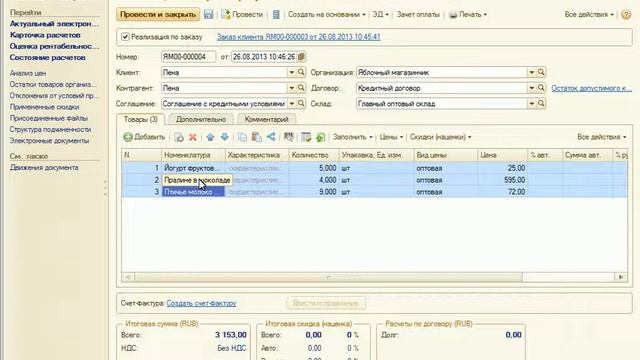This screenshot has height=360, width=640.
Task: Open the Цены dropdown menu
Action: (x=391, y=137)
